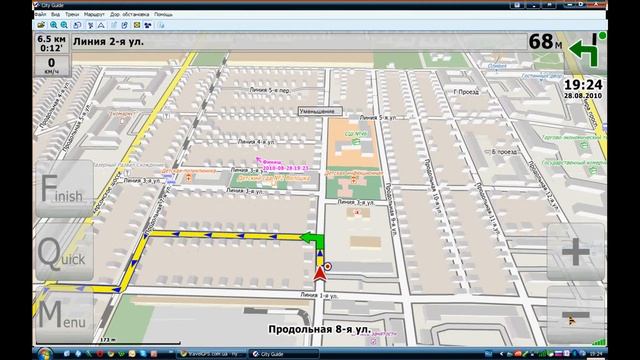Click the green left-turn maneuver arrow icon
640x360 pixels.
pos(584,51)
